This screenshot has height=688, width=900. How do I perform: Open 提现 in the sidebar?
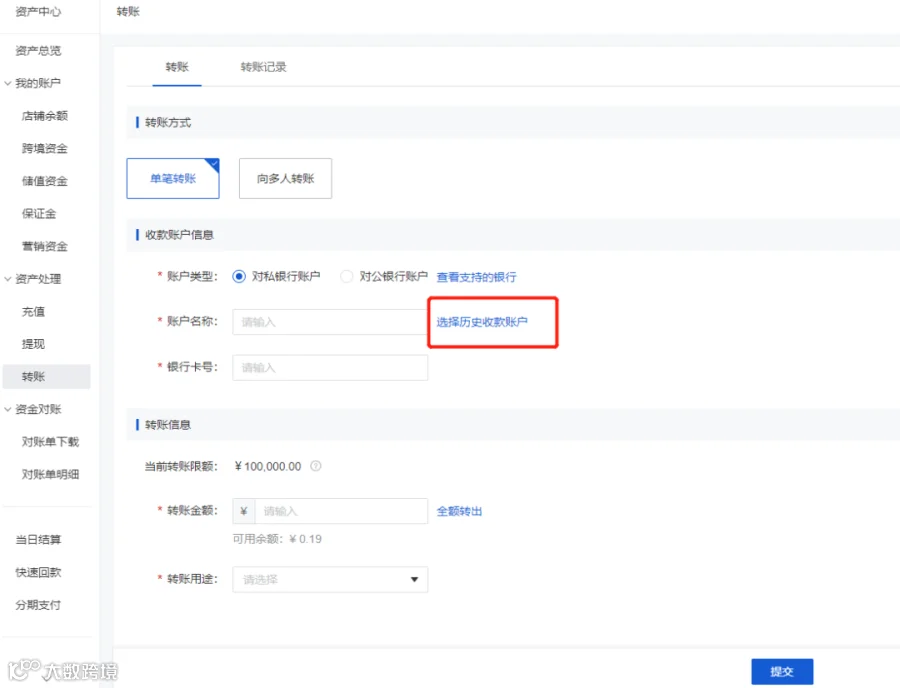[33, 344]
